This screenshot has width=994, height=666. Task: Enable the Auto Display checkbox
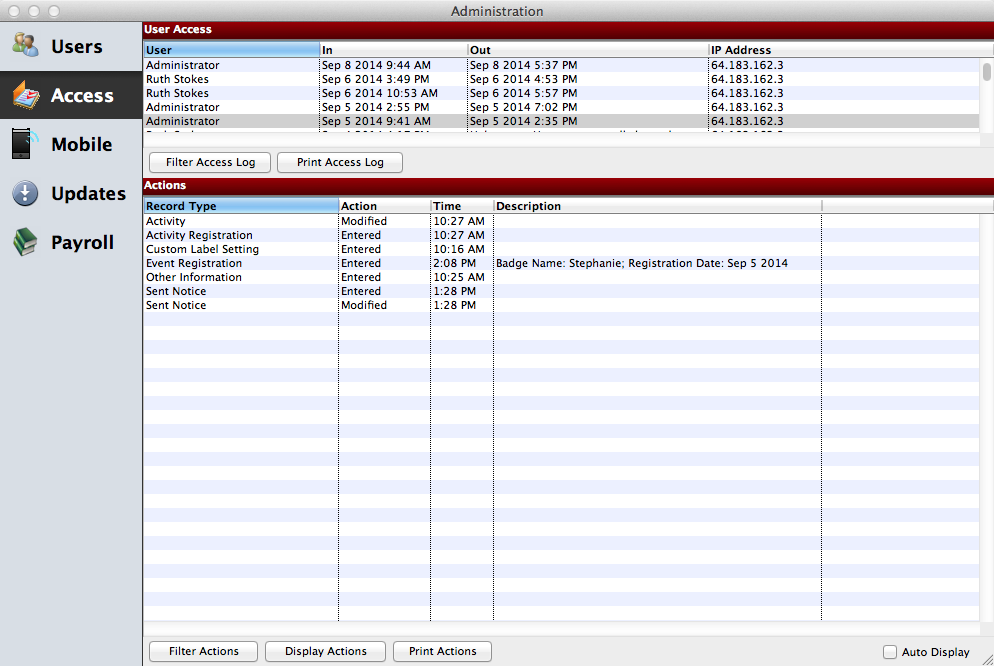(x=890, y=652)
